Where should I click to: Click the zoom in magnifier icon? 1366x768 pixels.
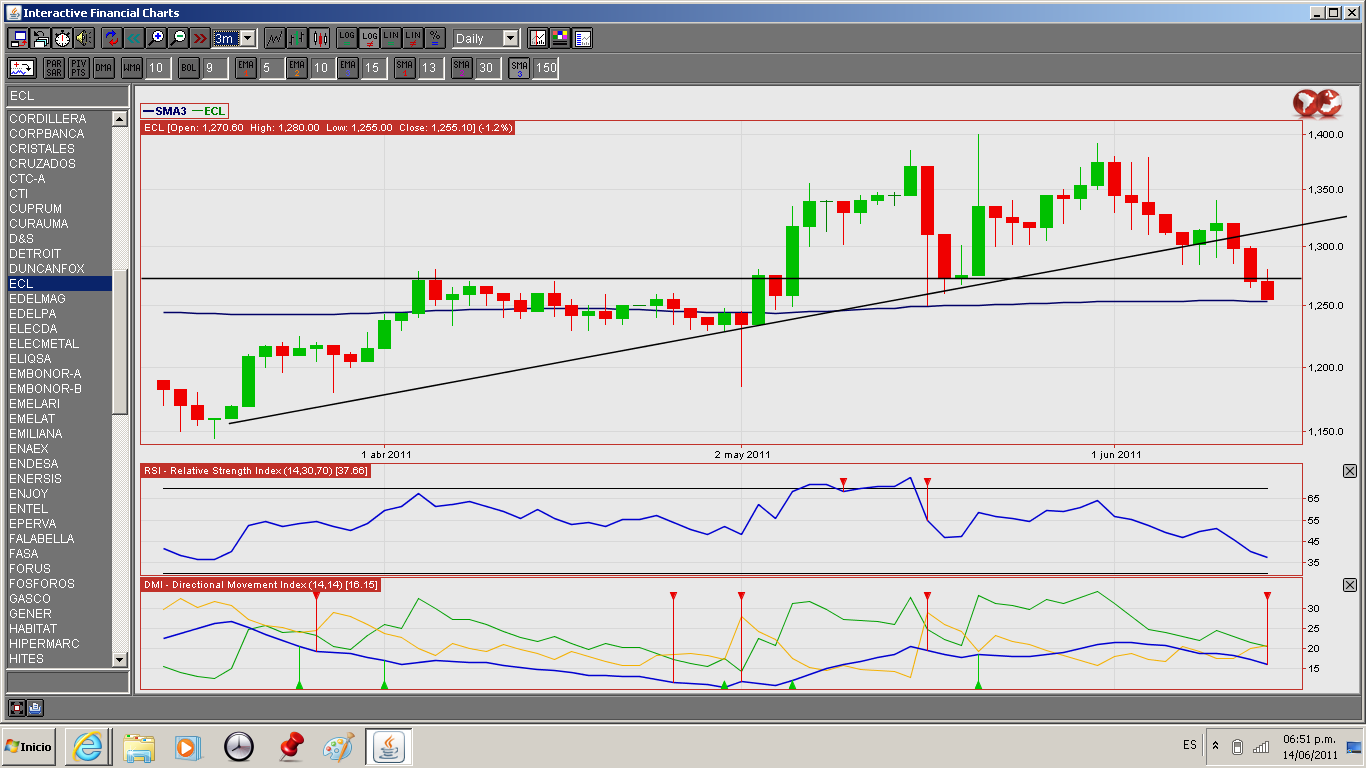click(x=156, y=38)
